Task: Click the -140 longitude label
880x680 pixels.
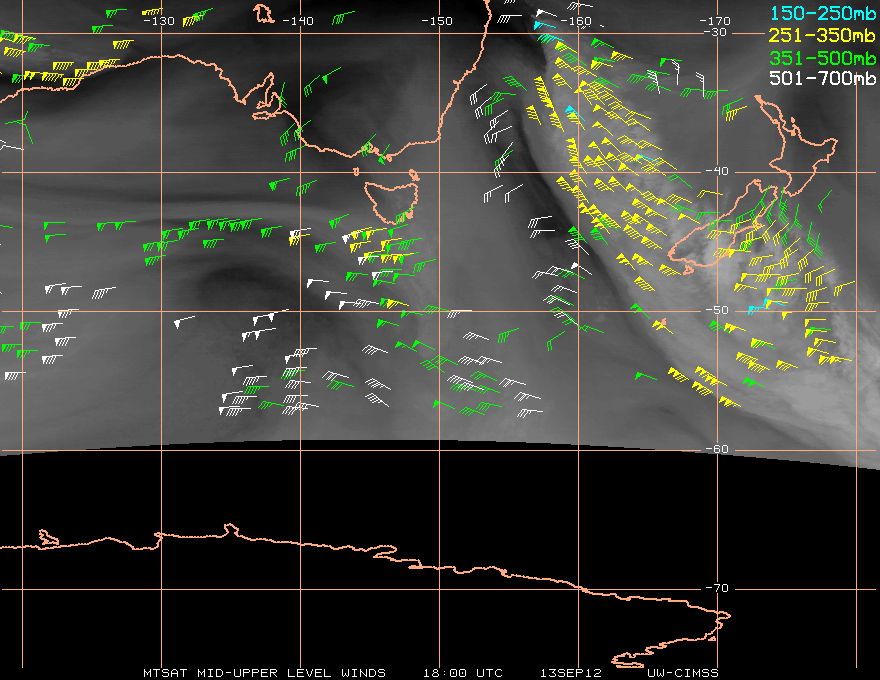Action: 297,21
